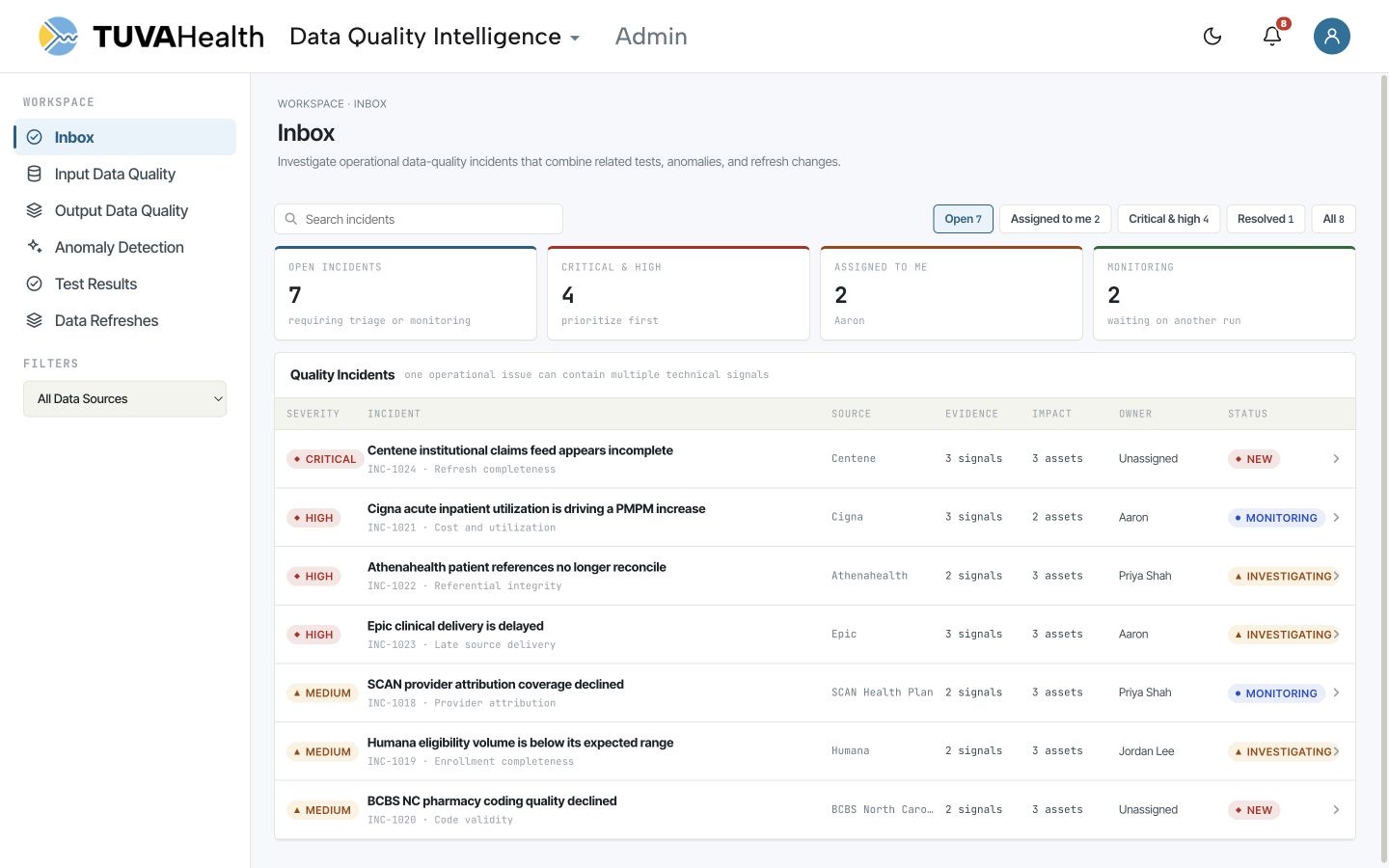This screenshot has height=868, width=1389.
Task: Click the Anomaly Detection sparkle icon
Action: point(35,247)
